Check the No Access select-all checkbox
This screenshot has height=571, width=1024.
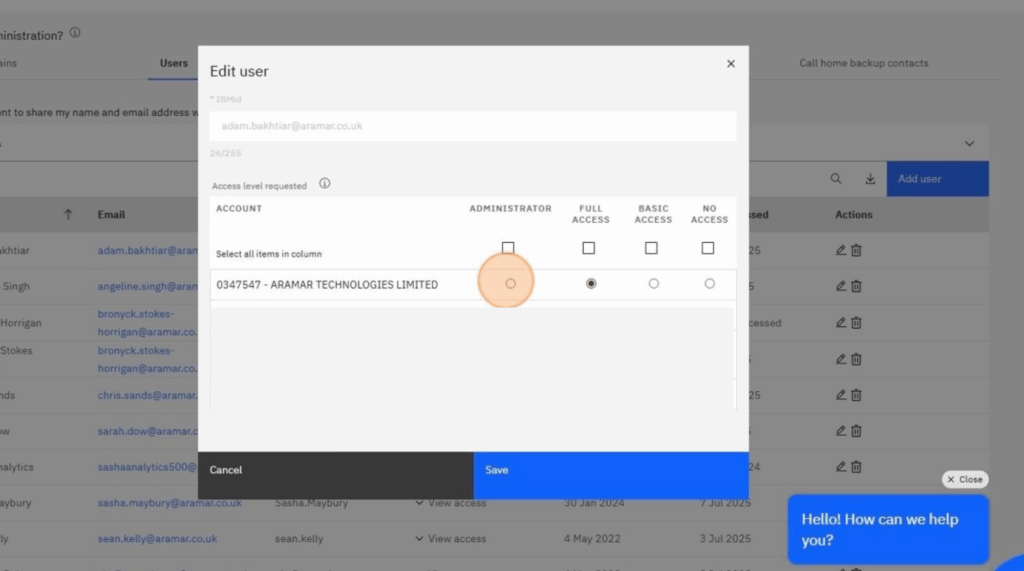(x=708, y=248)
